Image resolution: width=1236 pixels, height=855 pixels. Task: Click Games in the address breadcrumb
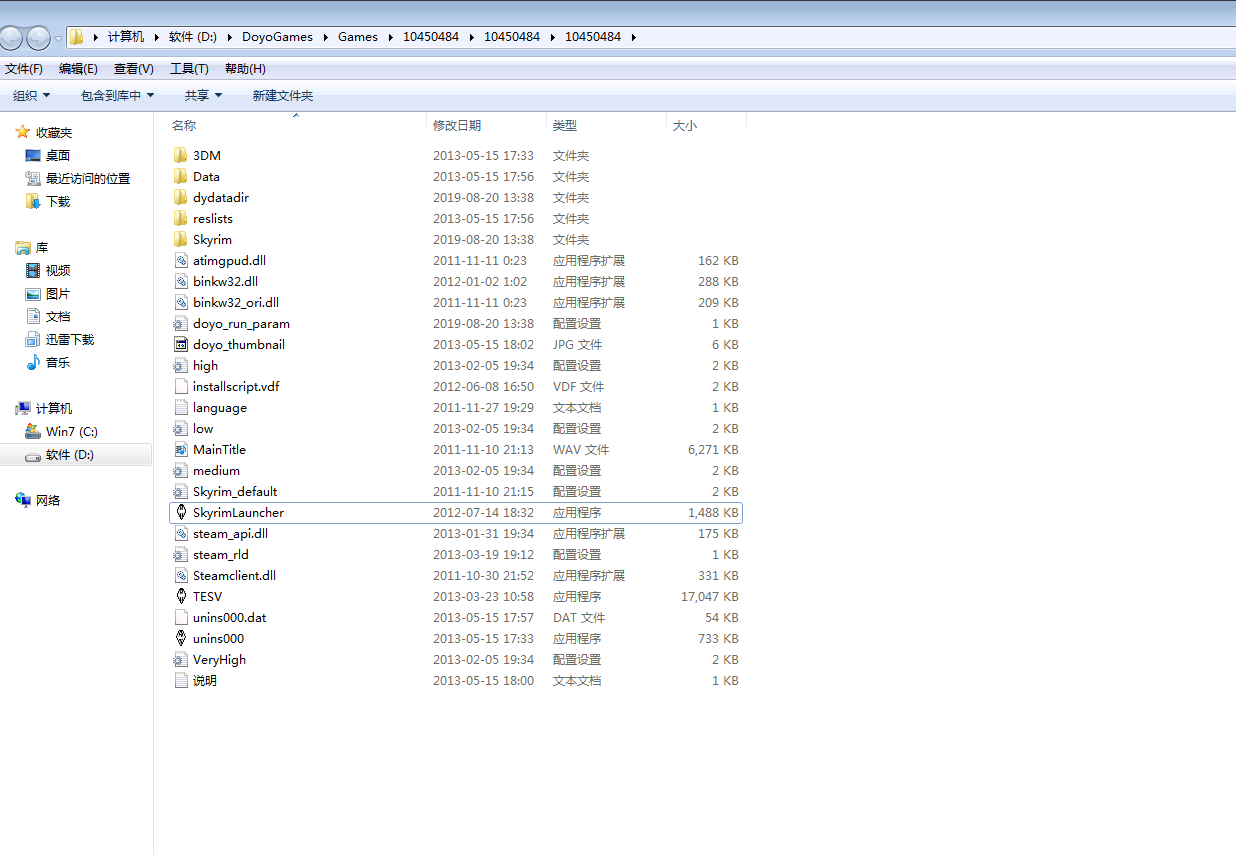click(x=358, y=37)
